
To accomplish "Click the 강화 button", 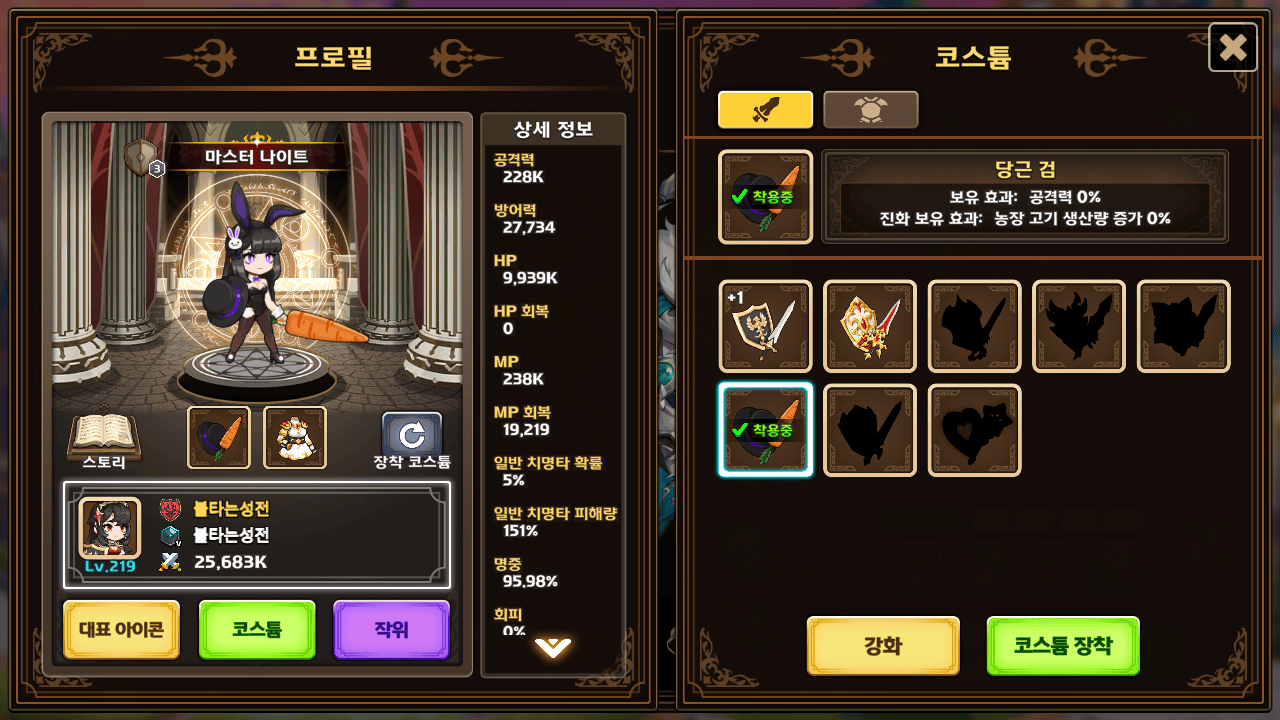I will [883, 646].
